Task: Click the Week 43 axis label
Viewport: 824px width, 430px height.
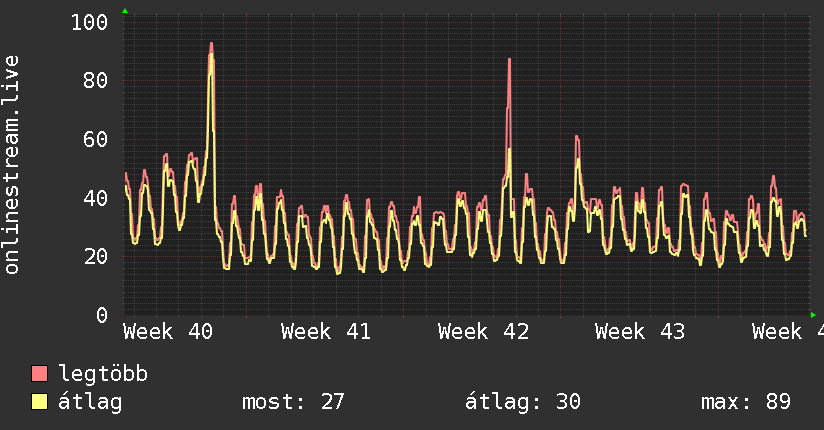Action: [640, 332]
